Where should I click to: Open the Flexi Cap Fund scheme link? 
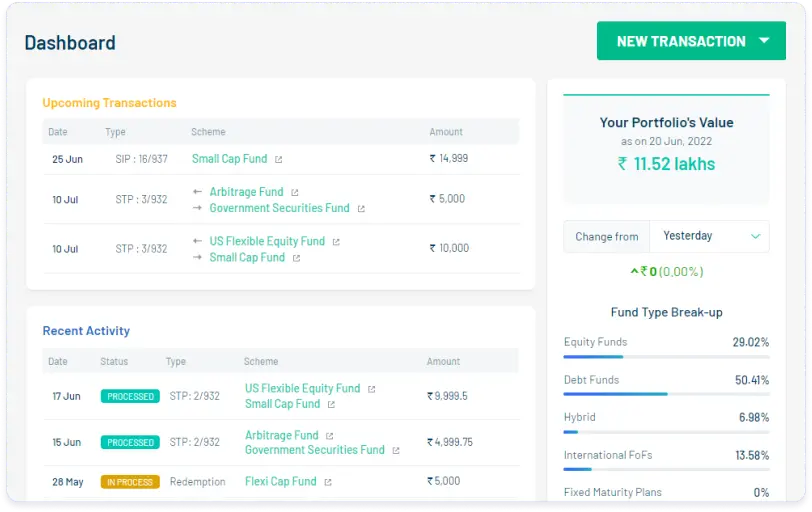280,481
